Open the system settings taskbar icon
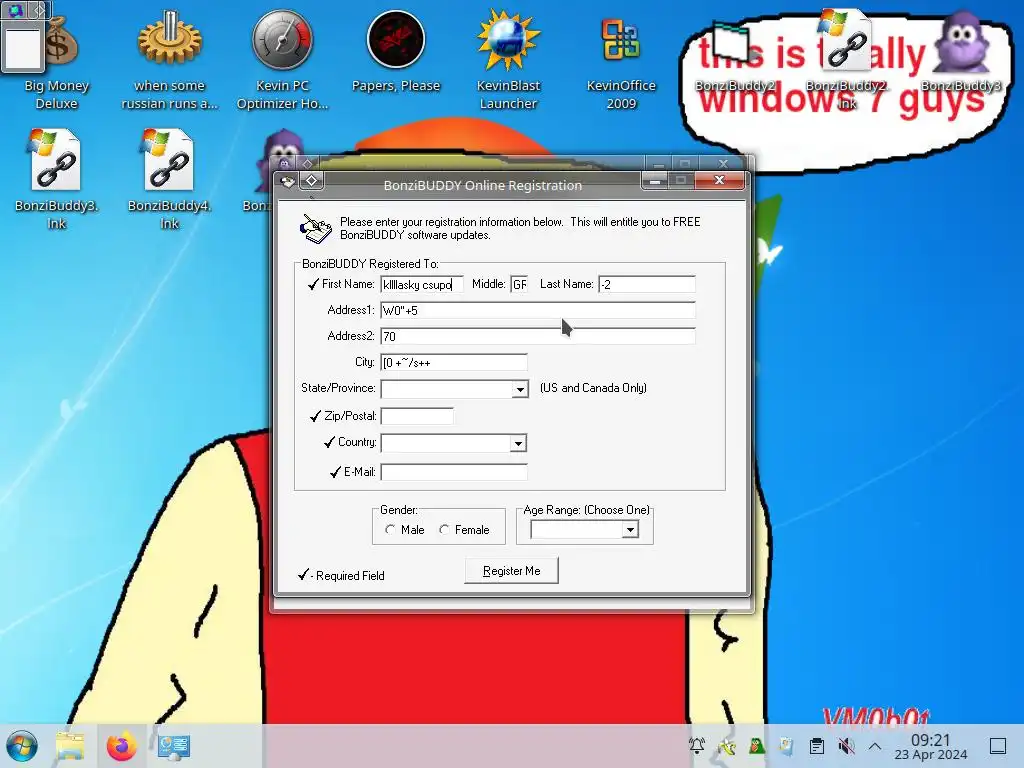The height and width of the screenshot is (768, 1024). 173,746
